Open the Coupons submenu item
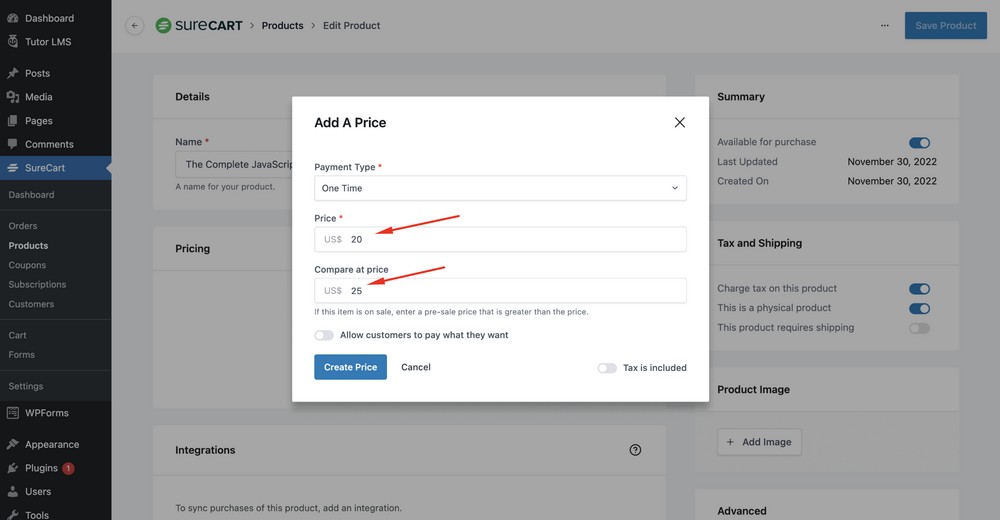The height and width of the screenshot is (520, 1000). [27, 265]
